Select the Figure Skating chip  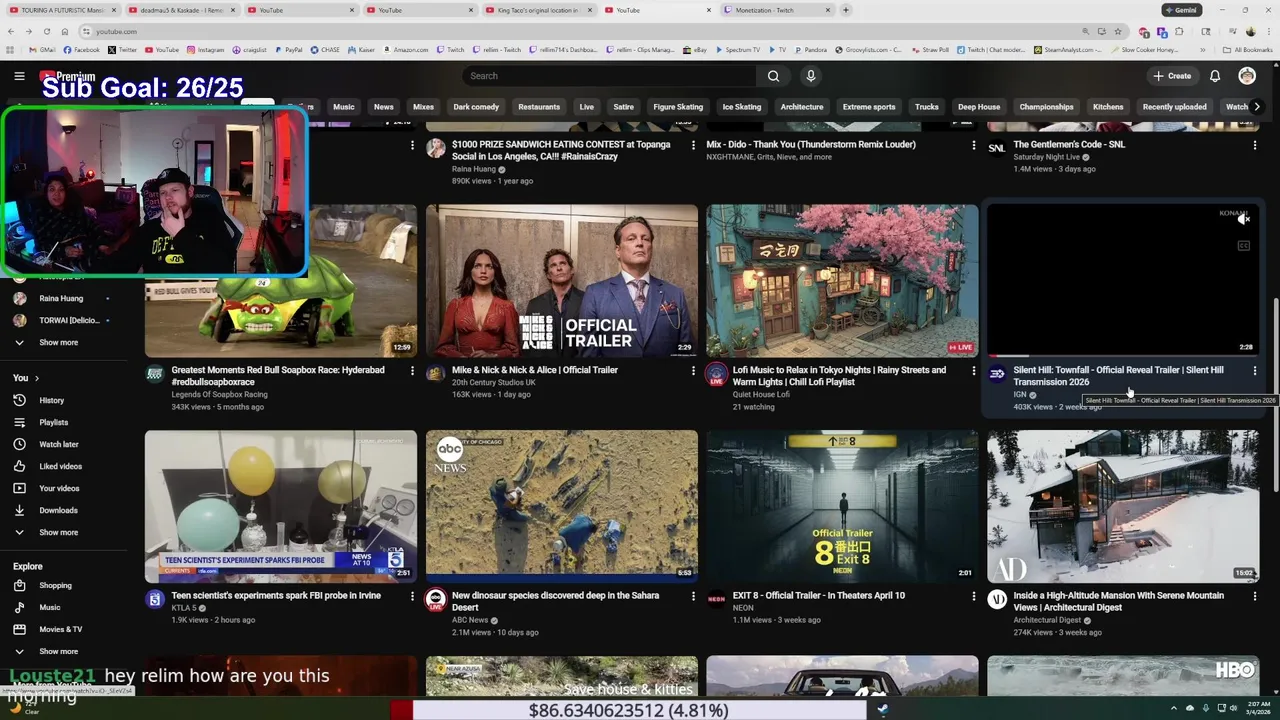pos(678,107)
